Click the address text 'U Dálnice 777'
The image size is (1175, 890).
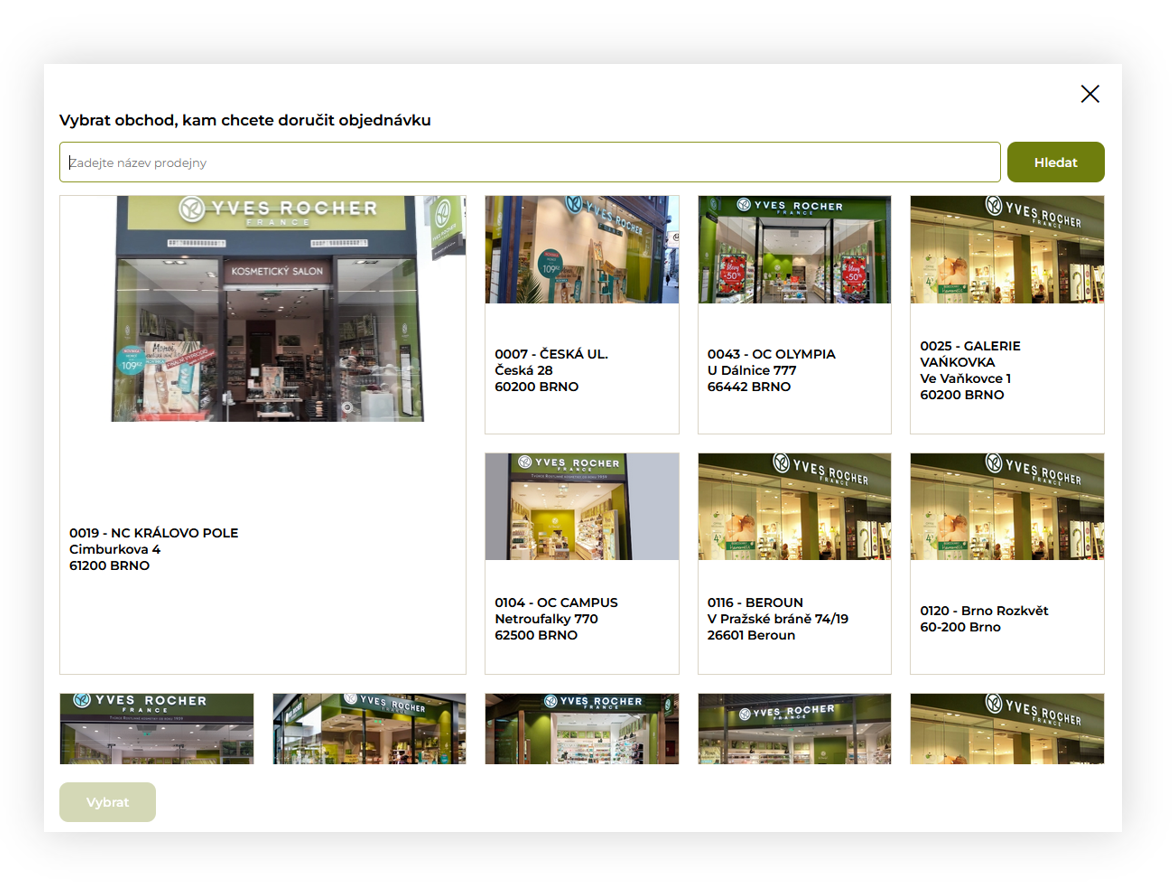coord(752,370)
